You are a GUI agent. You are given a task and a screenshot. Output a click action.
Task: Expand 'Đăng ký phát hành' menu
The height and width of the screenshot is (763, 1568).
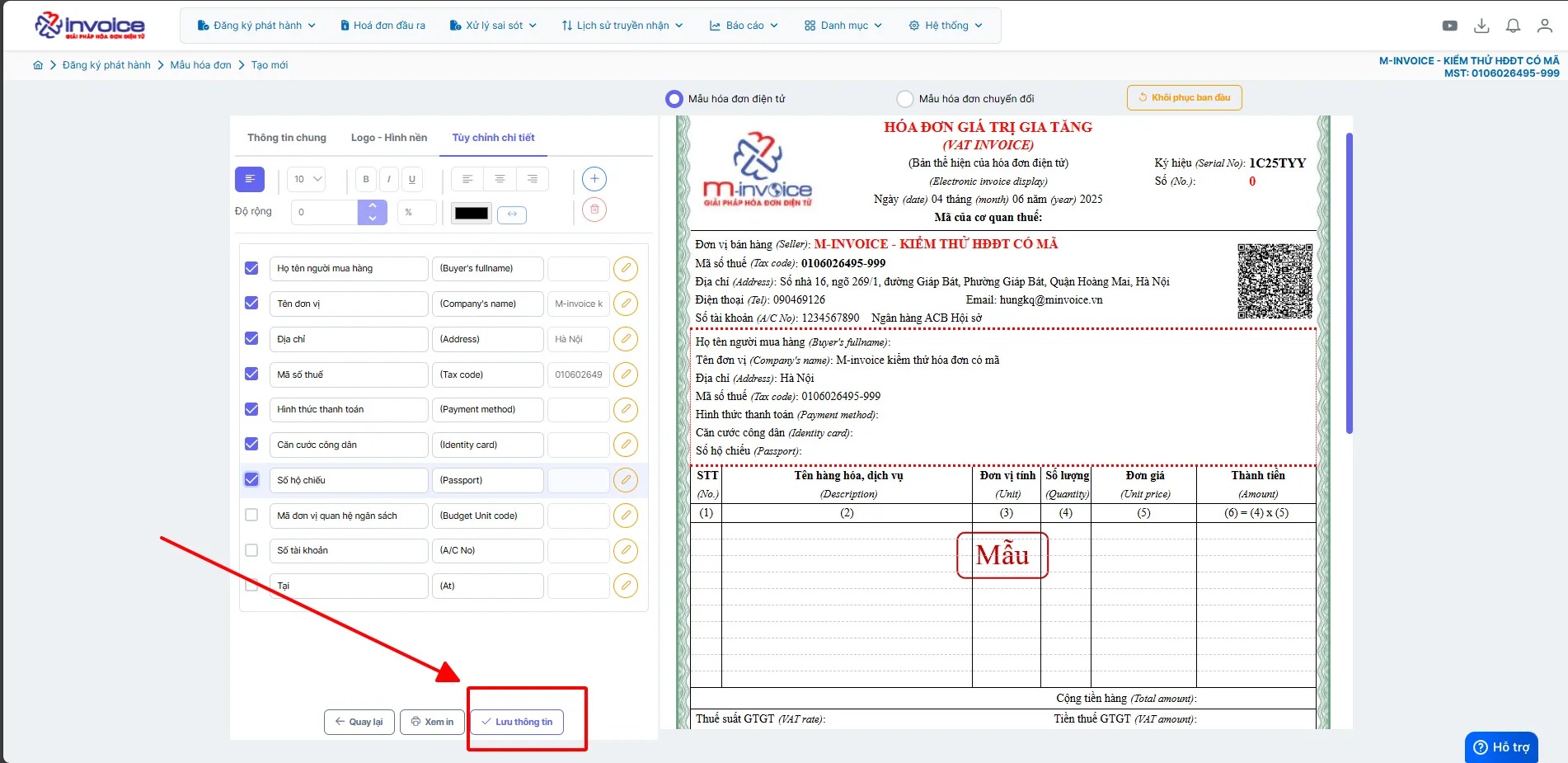pos(256,26)
